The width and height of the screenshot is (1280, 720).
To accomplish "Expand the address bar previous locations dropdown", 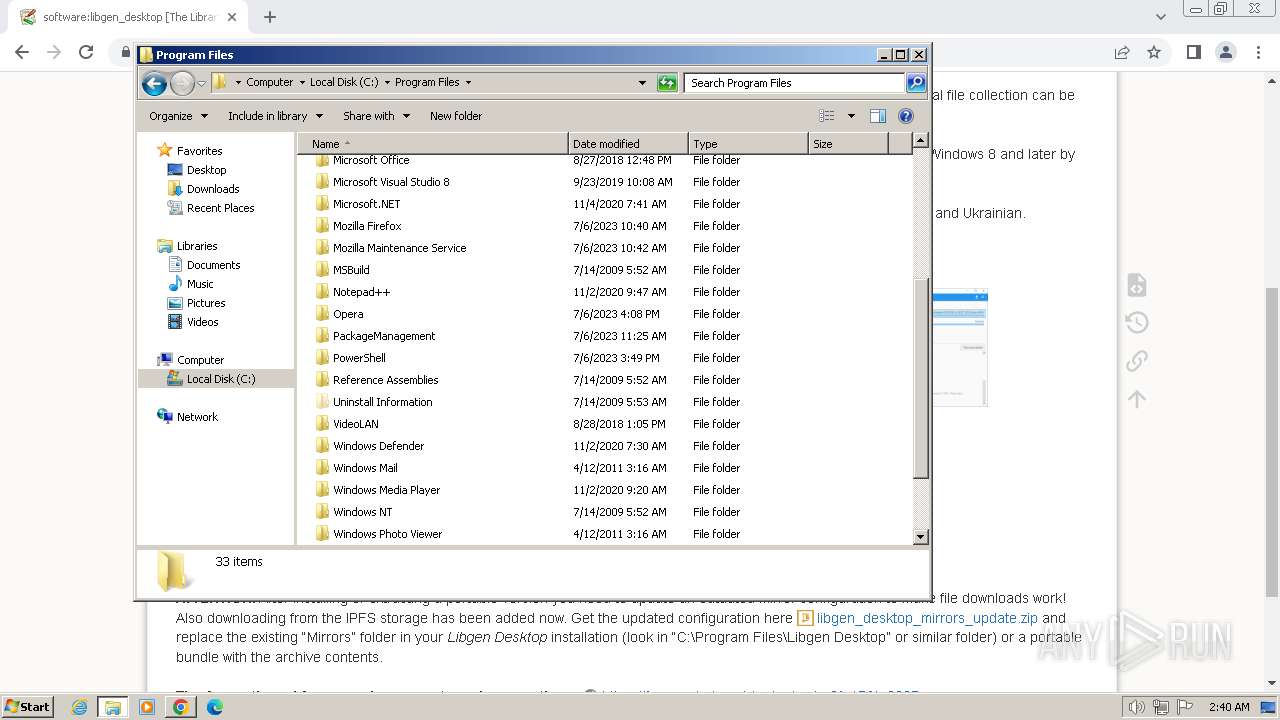I will tap(642, 83).
